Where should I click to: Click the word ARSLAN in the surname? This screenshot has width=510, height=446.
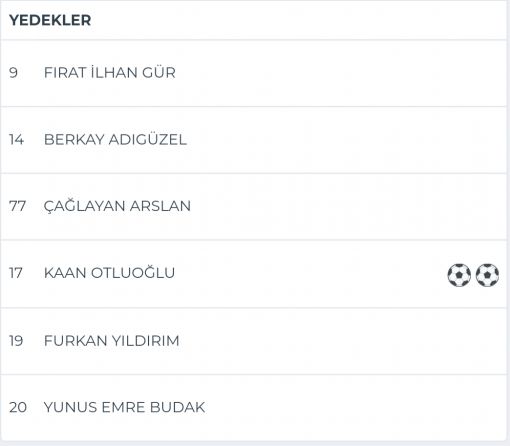click(160, 206)
